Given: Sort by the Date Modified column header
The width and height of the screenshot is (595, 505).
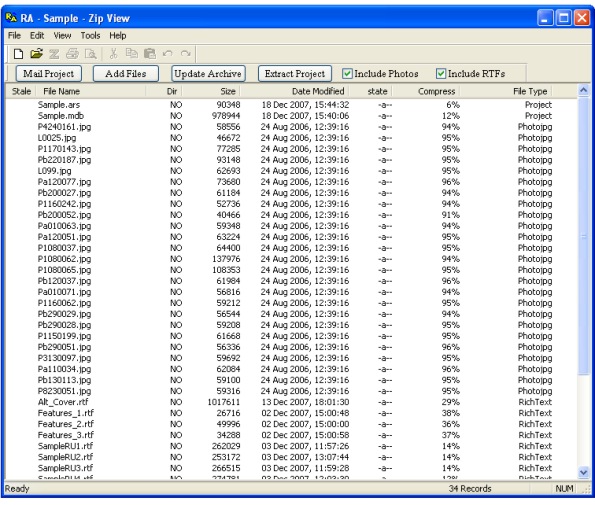Looking at the screenshot, I should (295, 91).
